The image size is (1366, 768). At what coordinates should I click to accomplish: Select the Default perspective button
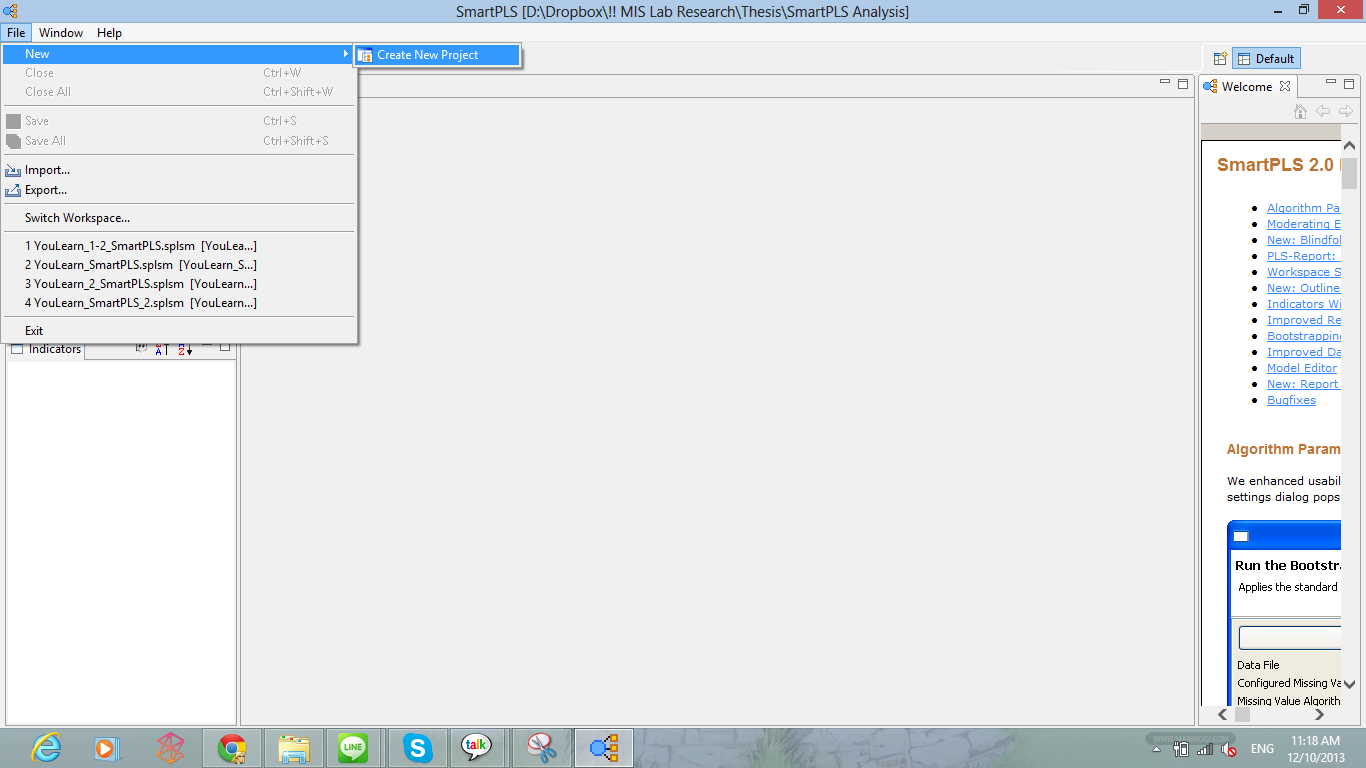pyautogui.click(x=1266, y=59)
